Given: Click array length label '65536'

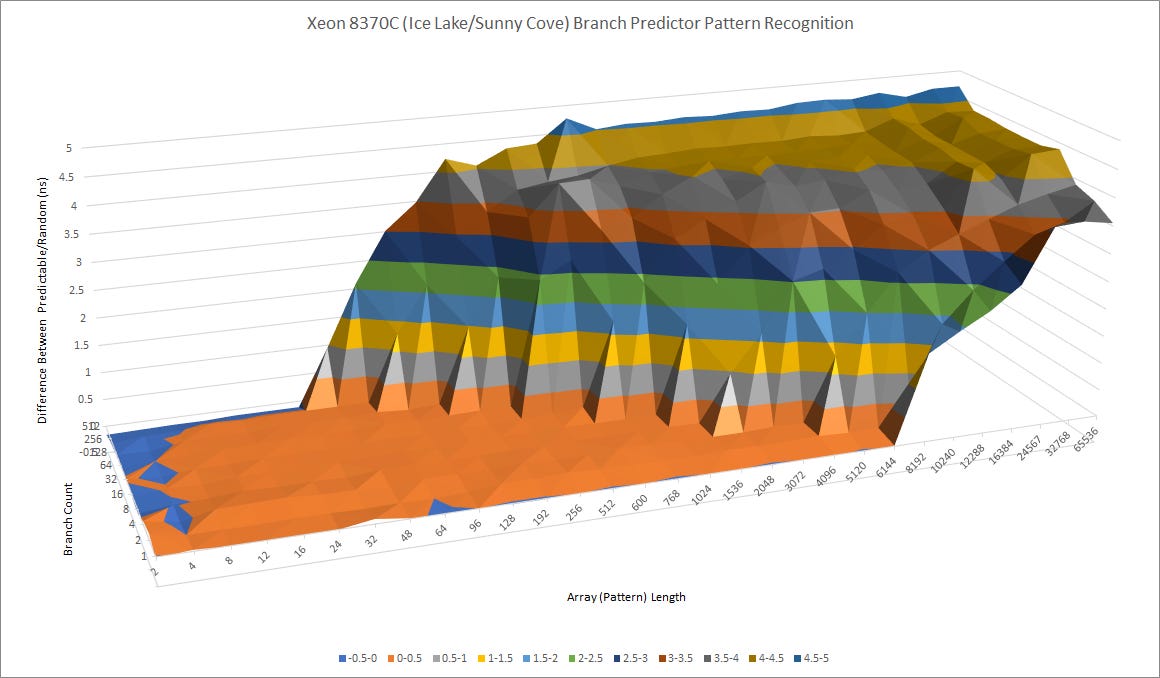Looking at the screenshot, I should coord(1087,440).
